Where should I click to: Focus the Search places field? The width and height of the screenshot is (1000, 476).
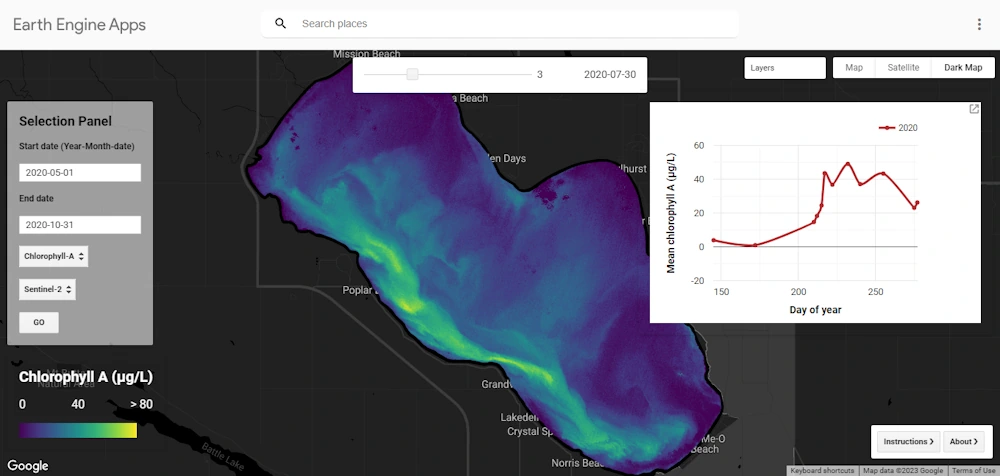point(499,24)
